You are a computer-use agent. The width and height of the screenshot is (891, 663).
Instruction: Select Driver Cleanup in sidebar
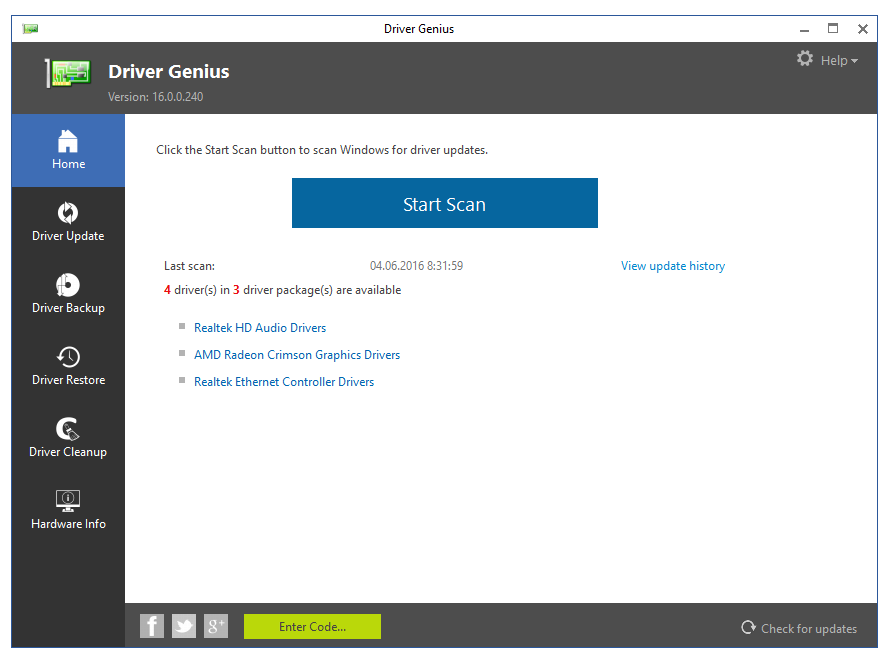coord(68,438)
